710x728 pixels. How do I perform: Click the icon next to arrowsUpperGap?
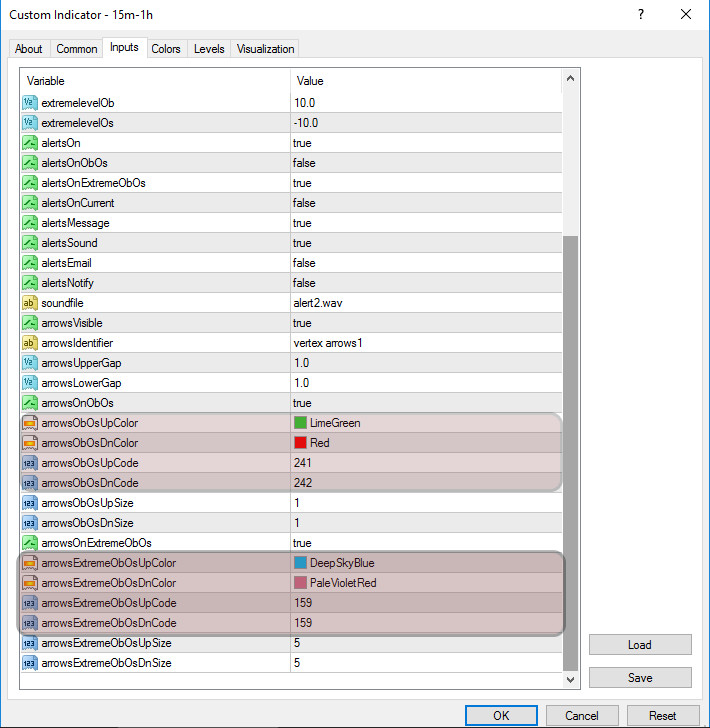[x=29, y=363]
